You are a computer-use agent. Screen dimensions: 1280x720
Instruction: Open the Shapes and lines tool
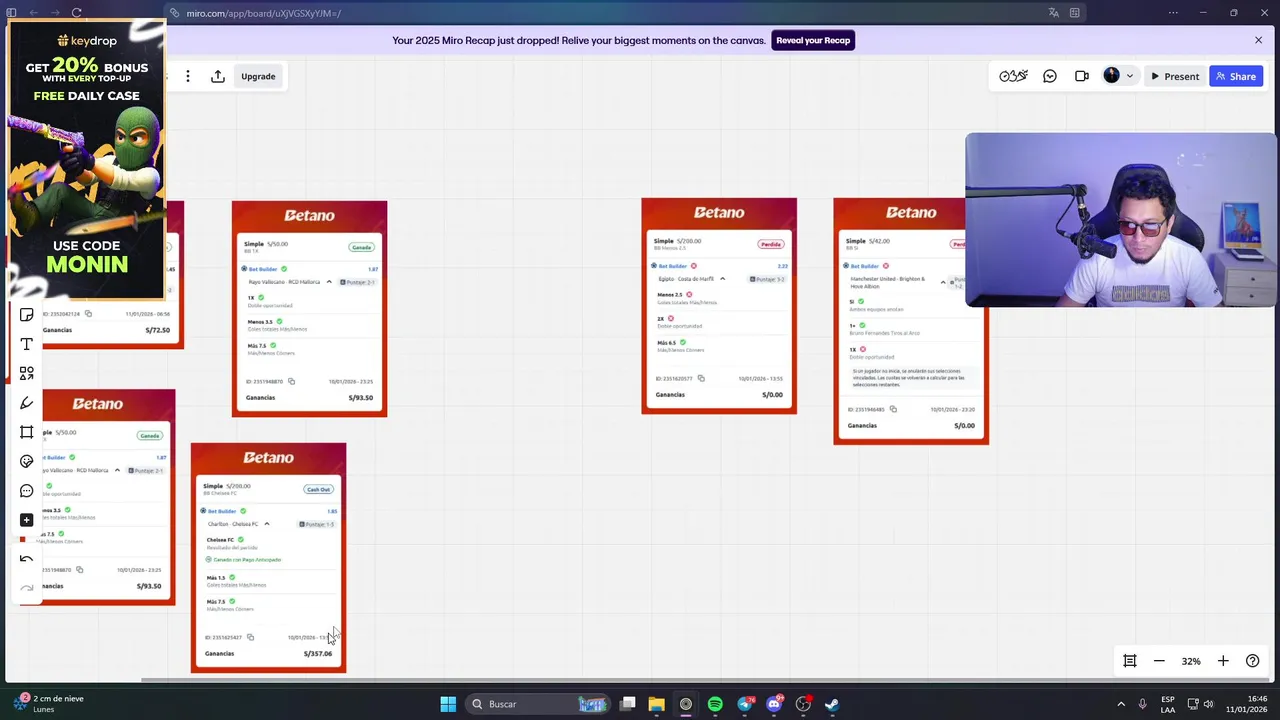27,373
